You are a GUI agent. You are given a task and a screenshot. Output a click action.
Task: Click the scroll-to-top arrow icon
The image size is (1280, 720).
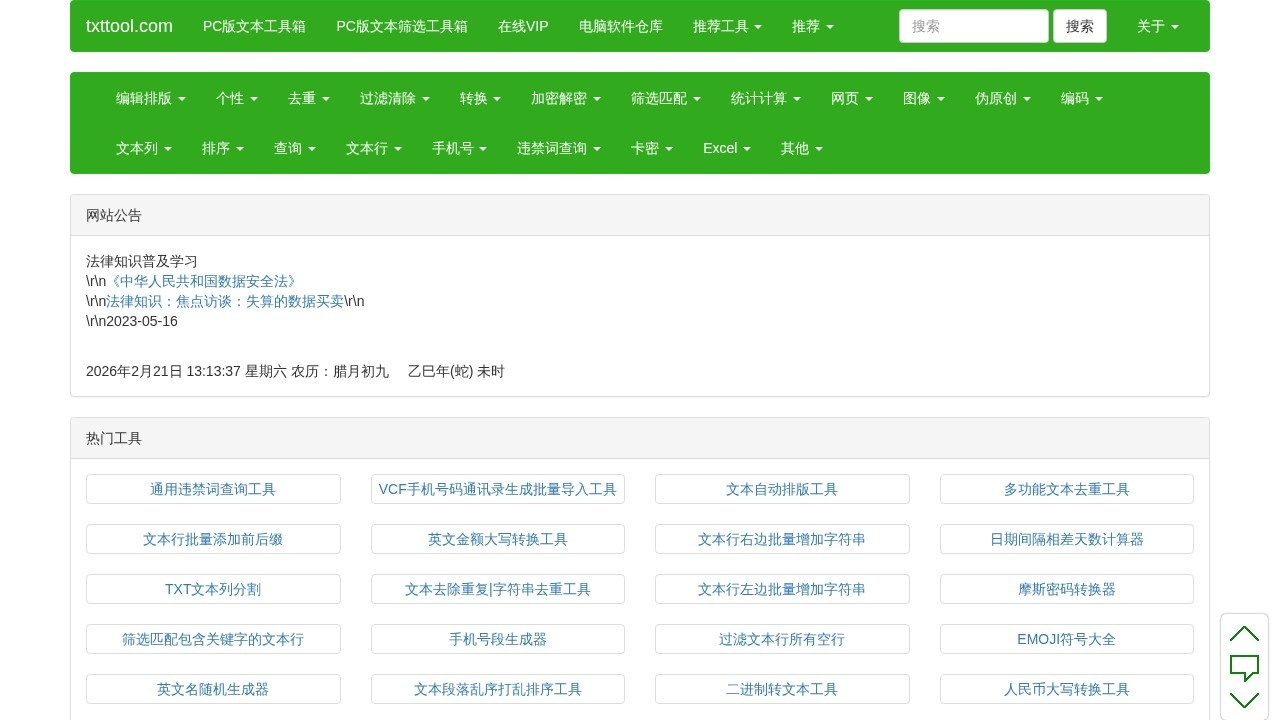(x=1244, y=634)
